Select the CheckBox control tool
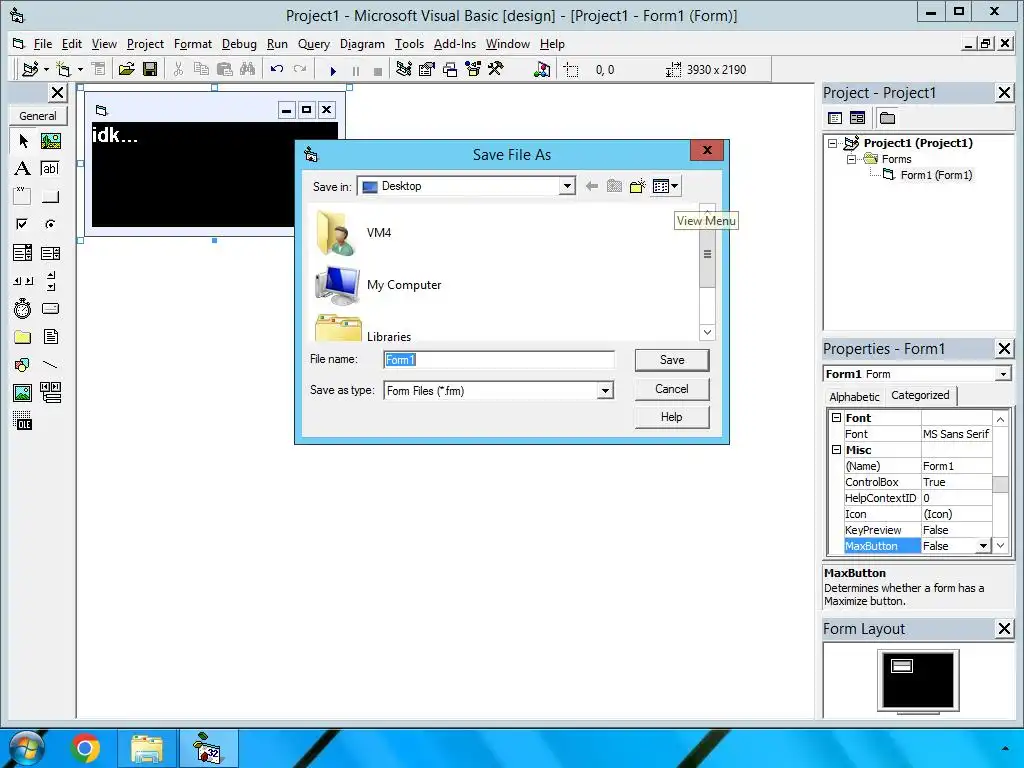The image size is (1024, 768). click(23, 224)
